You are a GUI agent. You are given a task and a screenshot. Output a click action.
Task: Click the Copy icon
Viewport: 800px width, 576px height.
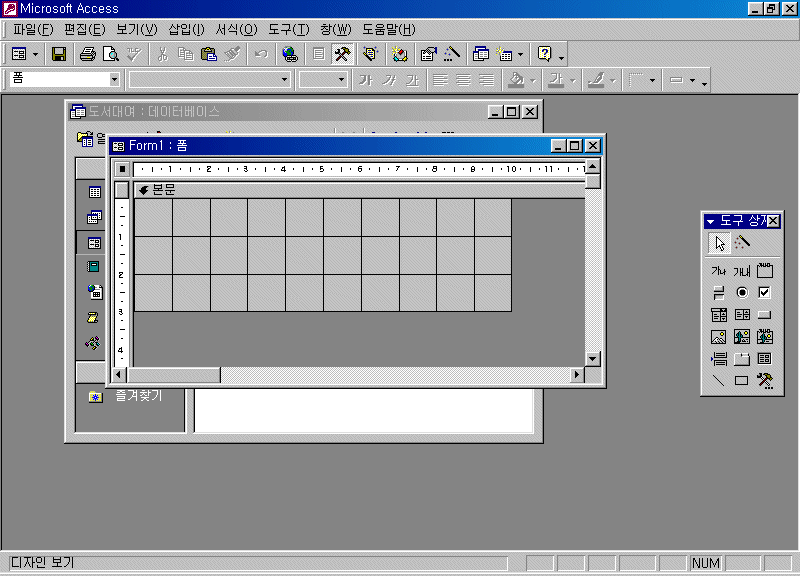point(186,54)
